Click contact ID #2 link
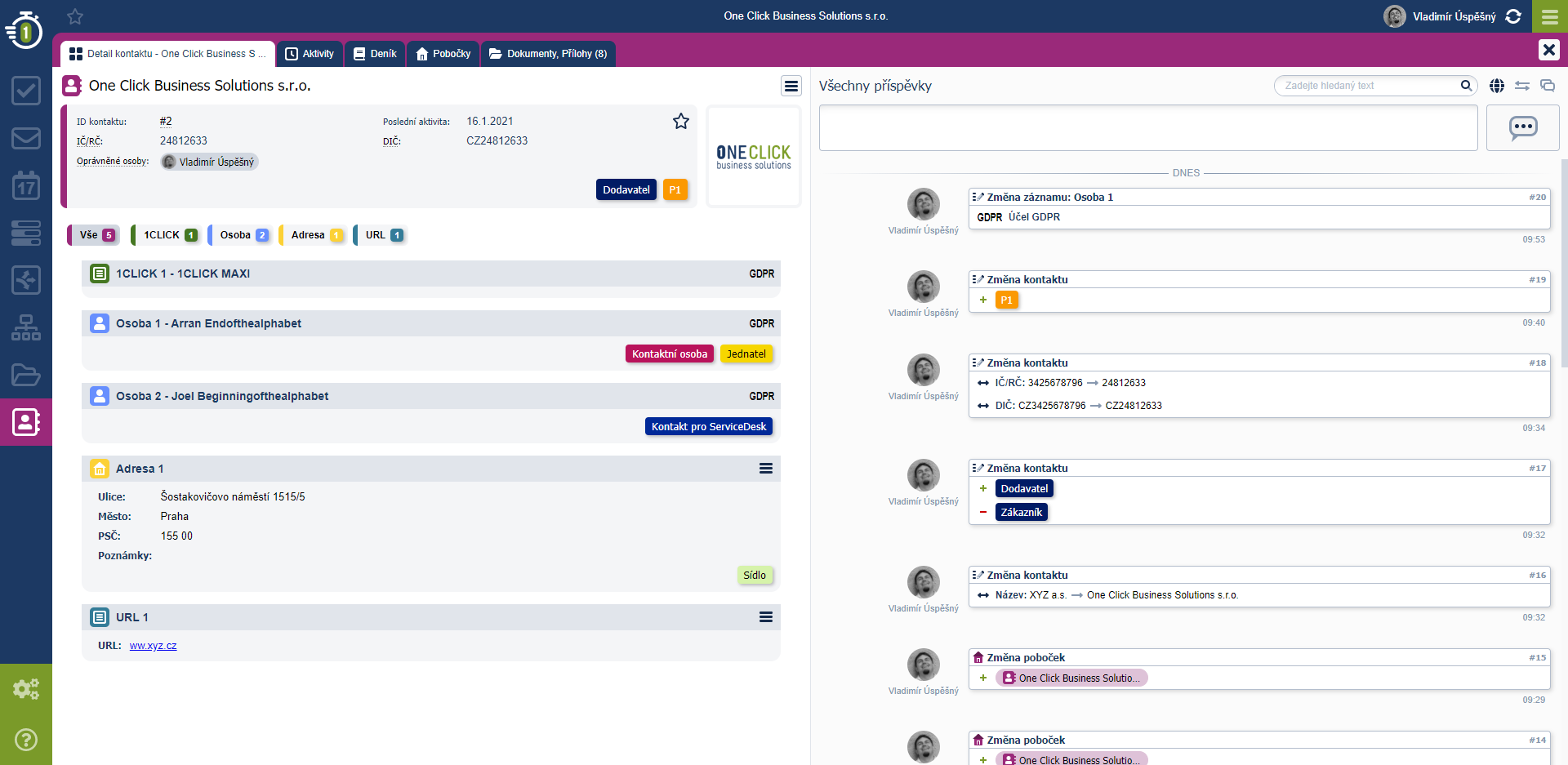 (x=166, y=121)
